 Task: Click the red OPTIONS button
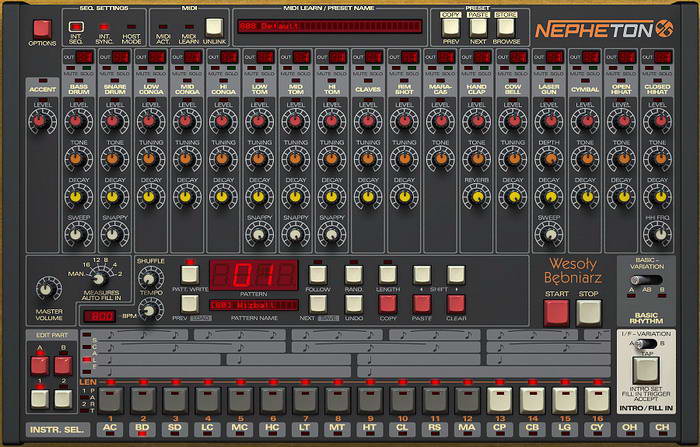pos(42,28)
